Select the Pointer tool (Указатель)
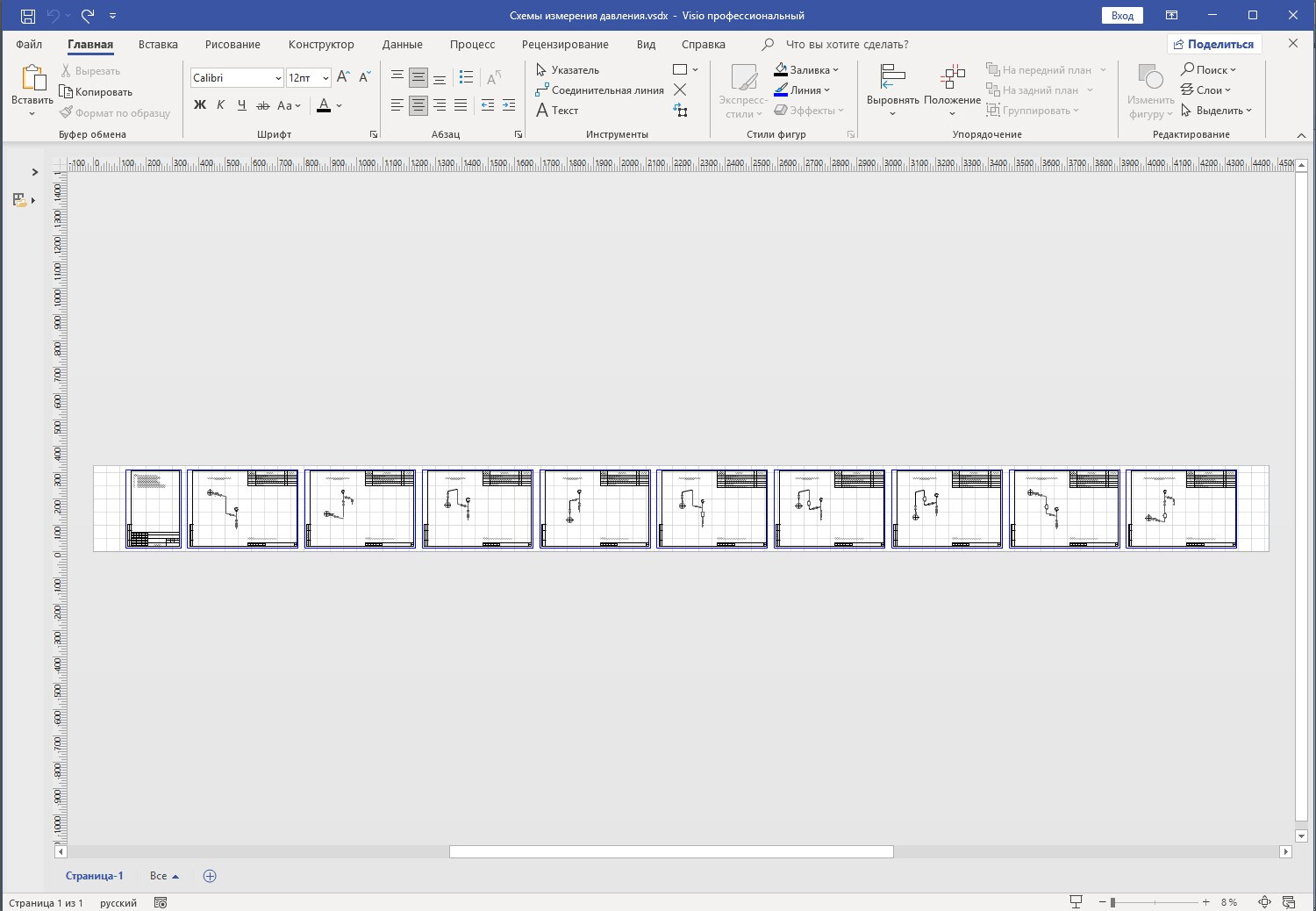Viewport: 1316px width, 911px height. (568, 70)
